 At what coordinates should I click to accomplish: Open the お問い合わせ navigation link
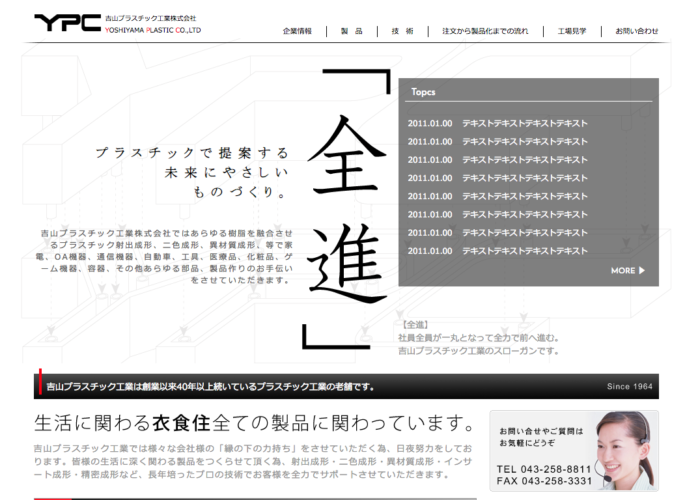tap(636, 31)
